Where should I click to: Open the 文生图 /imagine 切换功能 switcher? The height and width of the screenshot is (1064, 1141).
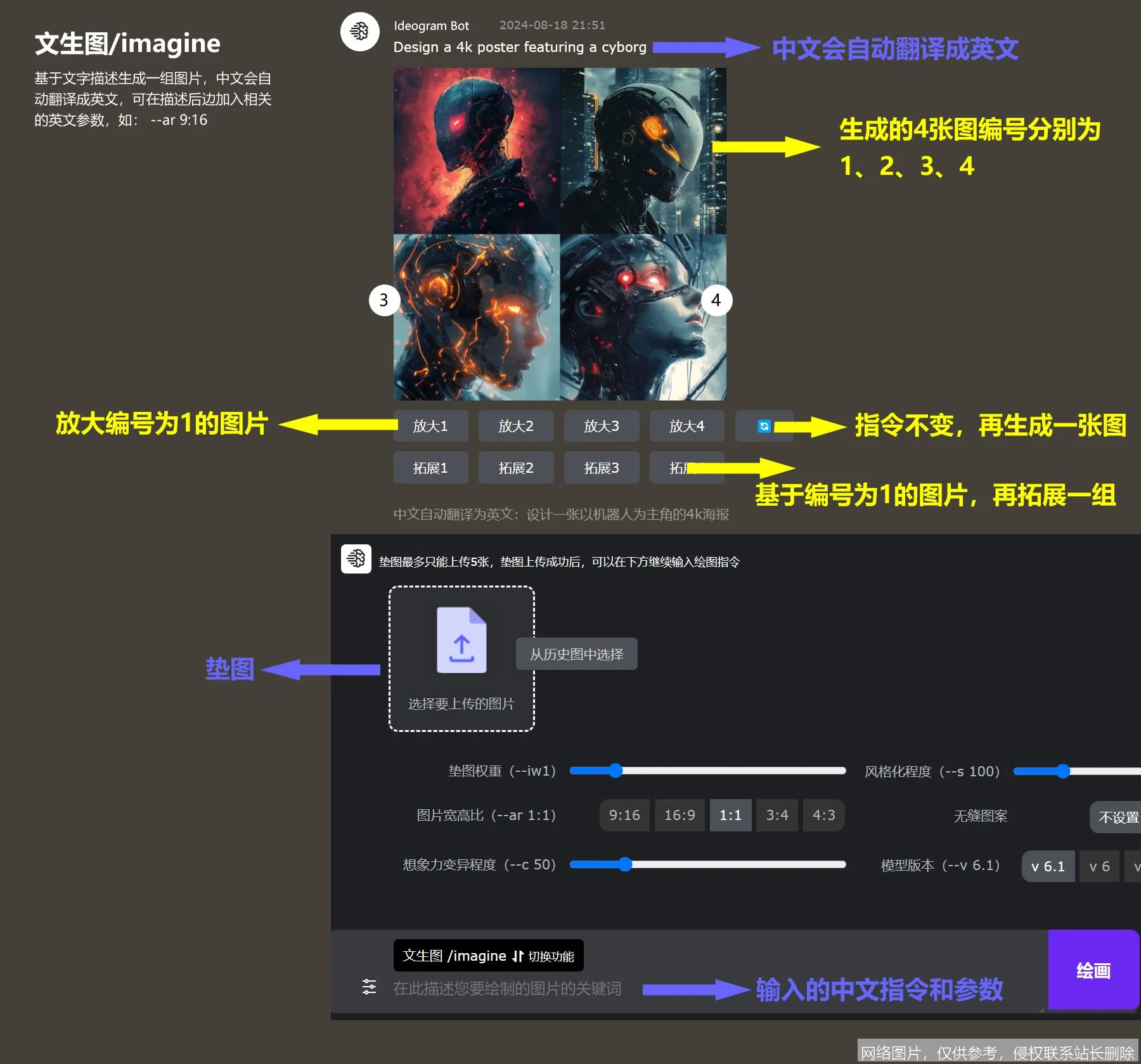tap(488, 956)
